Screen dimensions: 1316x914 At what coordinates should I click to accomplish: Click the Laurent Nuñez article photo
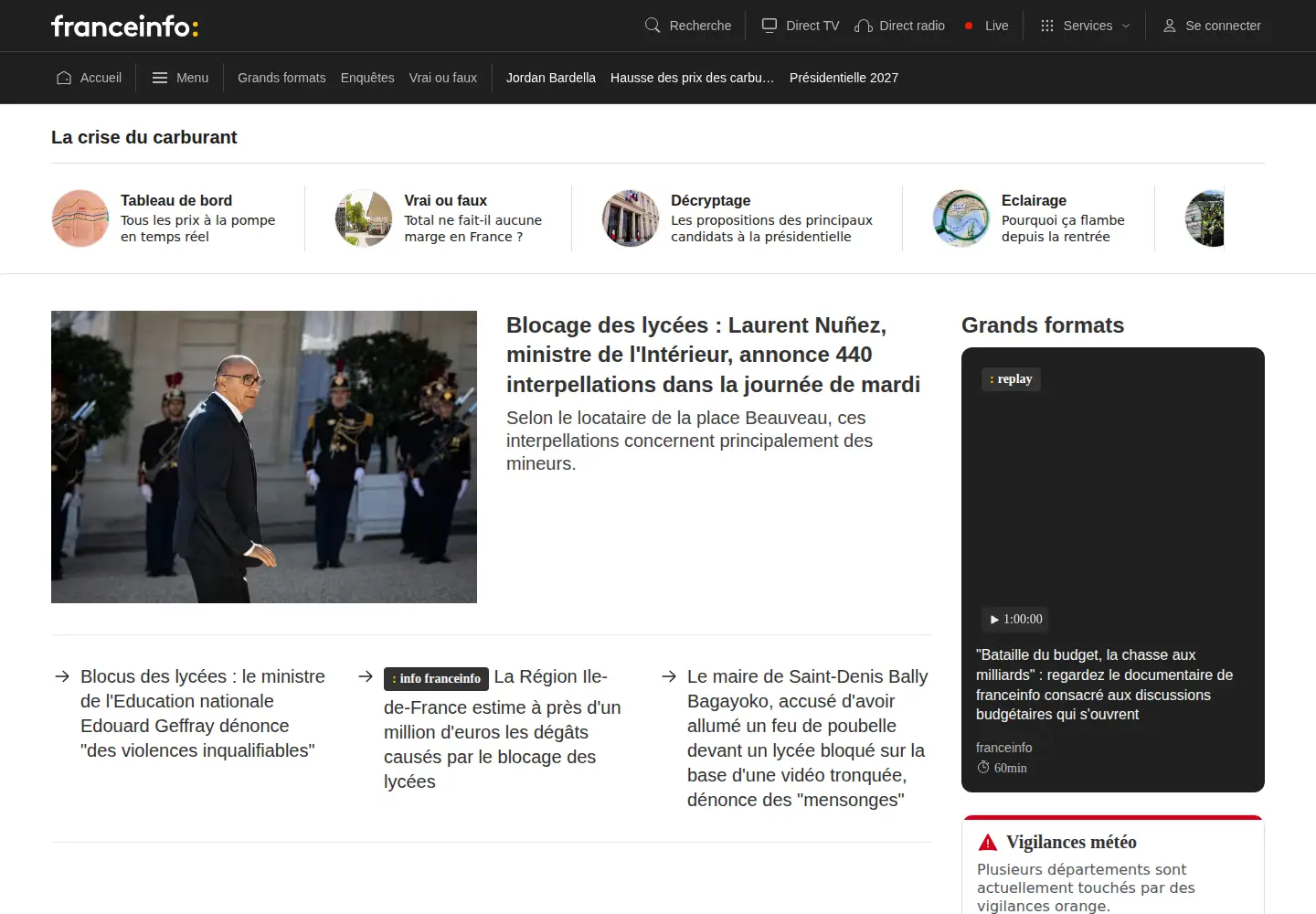coord(264,457)
